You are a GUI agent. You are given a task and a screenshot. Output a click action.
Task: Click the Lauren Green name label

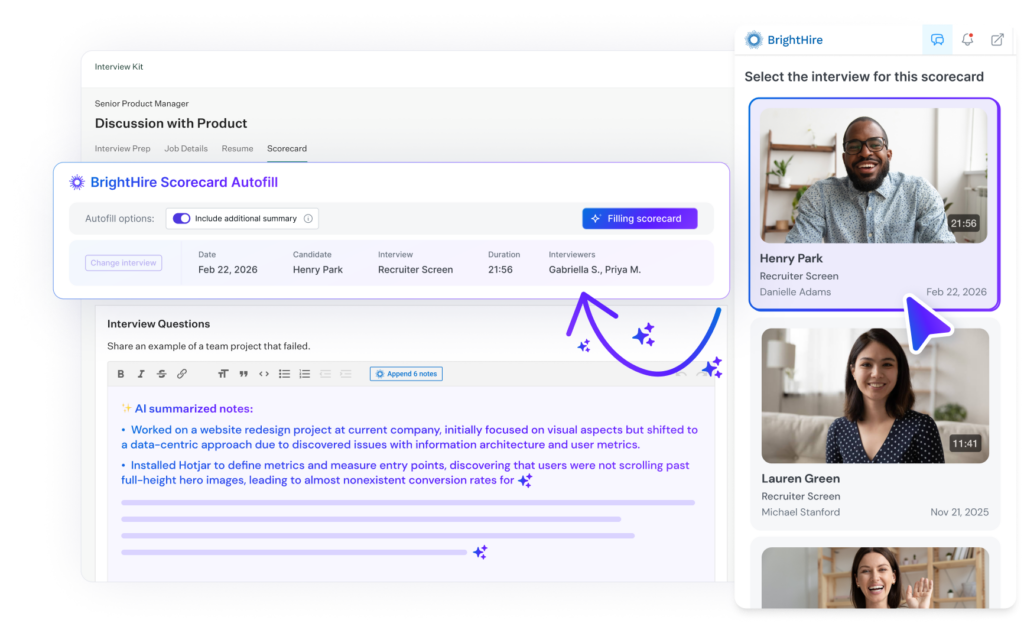801,479
